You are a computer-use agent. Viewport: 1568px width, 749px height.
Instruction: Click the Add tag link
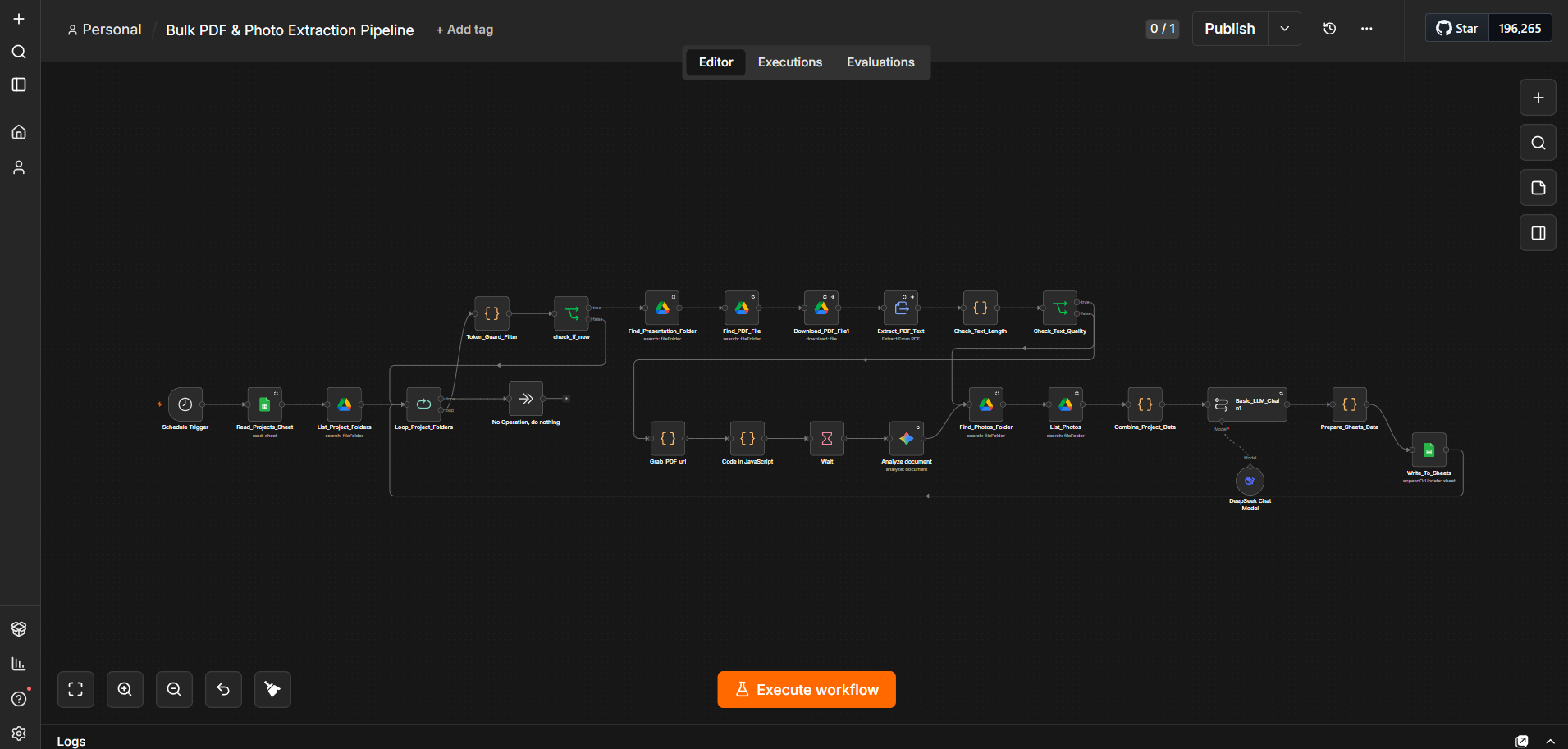point(464,30)
